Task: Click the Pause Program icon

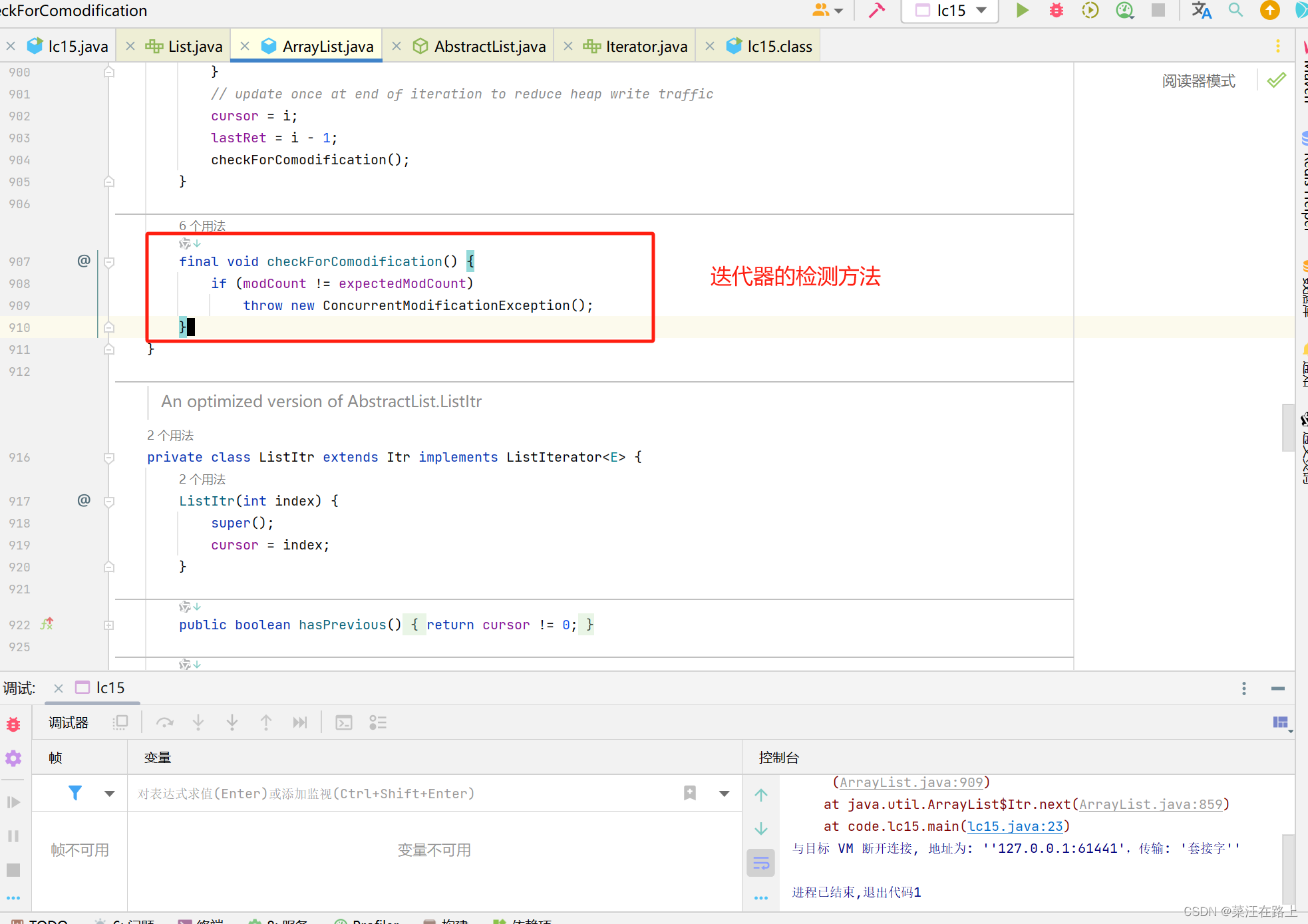Action: pos(13,836)
